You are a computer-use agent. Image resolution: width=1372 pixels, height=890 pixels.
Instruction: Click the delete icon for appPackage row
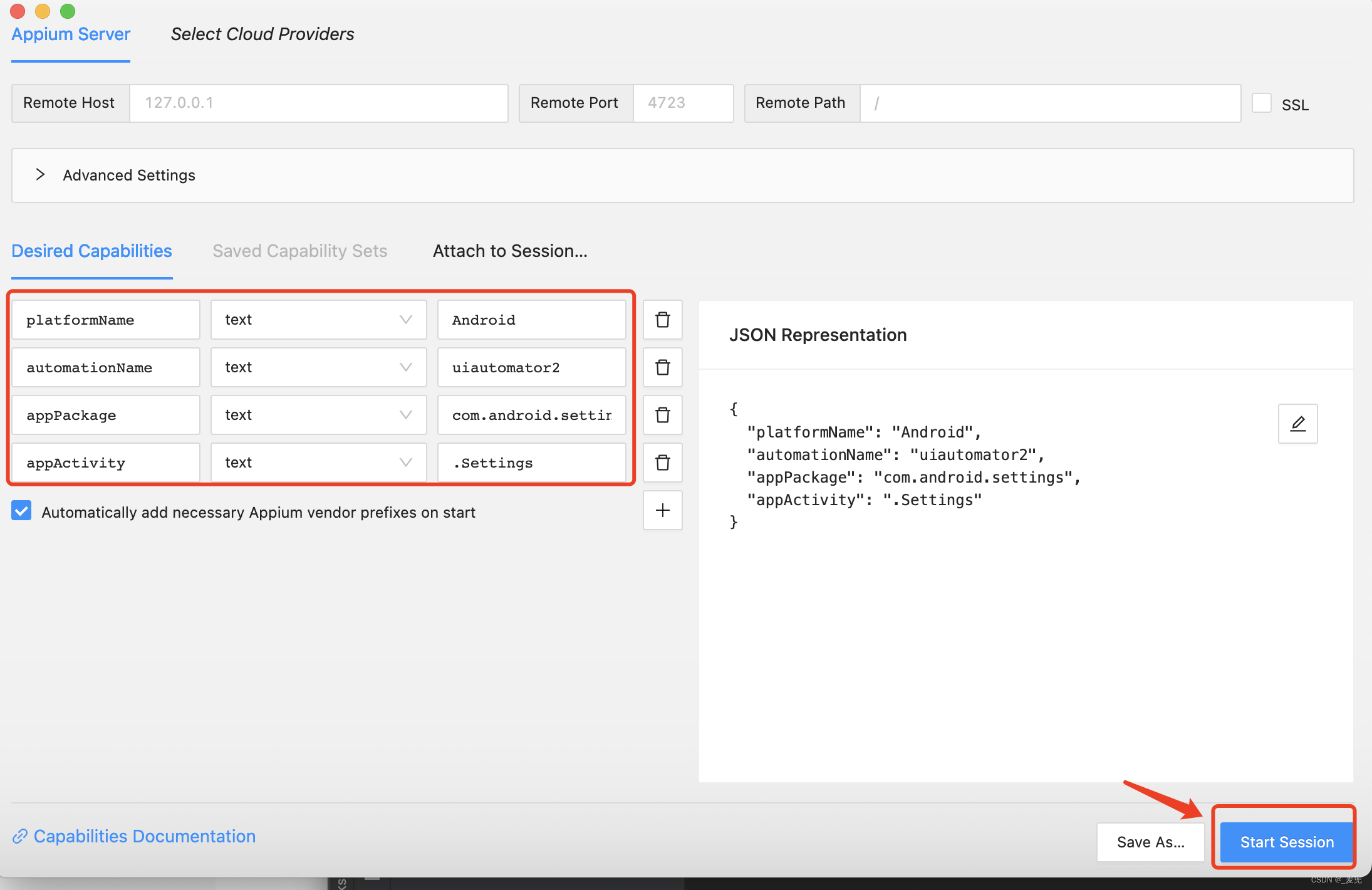[x=663, y=415]
